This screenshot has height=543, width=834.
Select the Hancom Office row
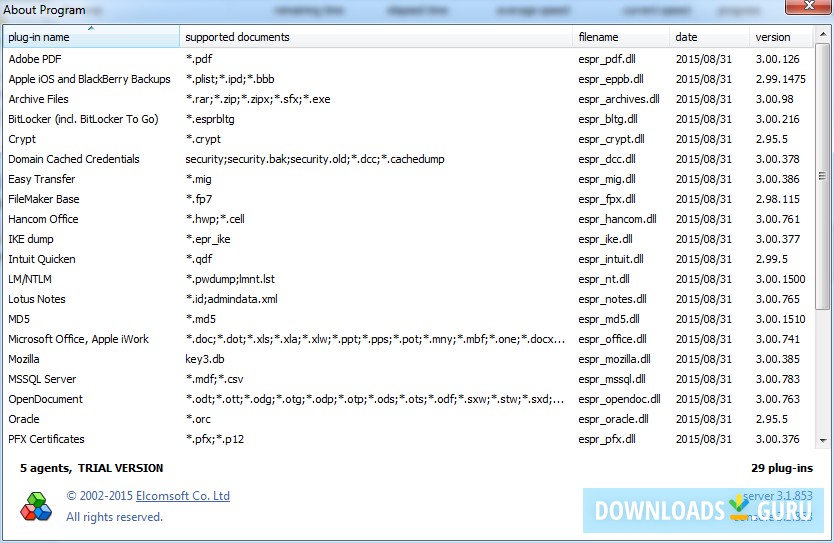[408, 219]
